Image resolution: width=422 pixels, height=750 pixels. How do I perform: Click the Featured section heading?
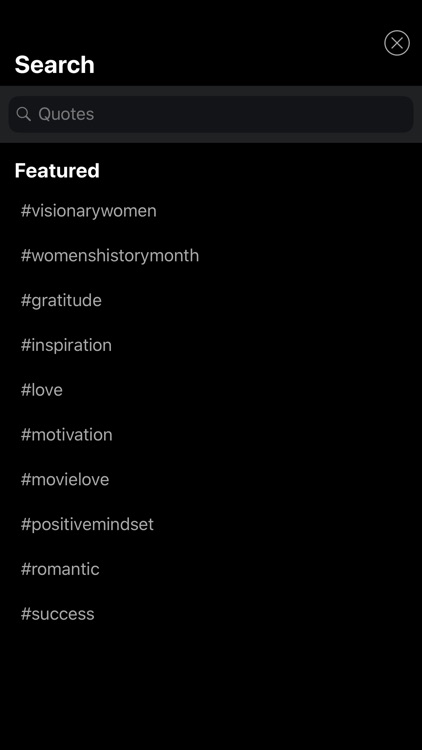[57, 171]
